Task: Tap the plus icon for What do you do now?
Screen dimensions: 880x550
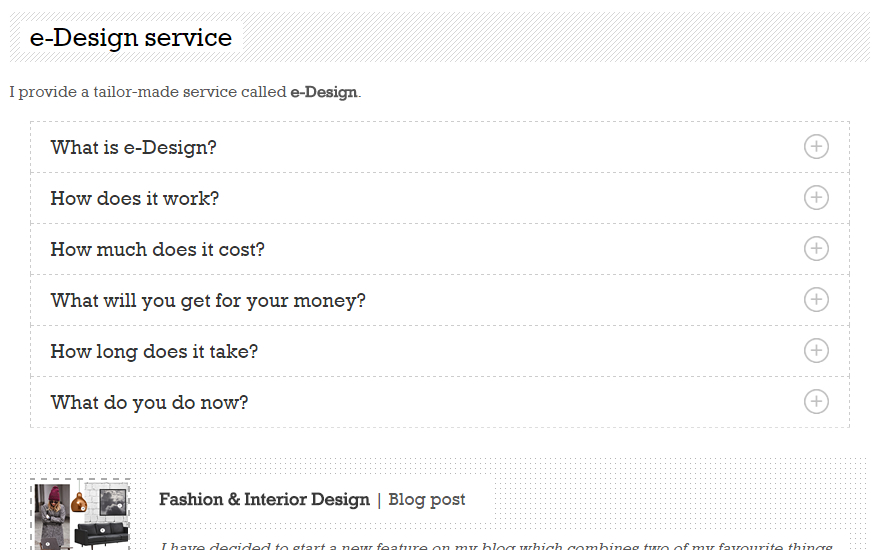Action: pos(816,402)
